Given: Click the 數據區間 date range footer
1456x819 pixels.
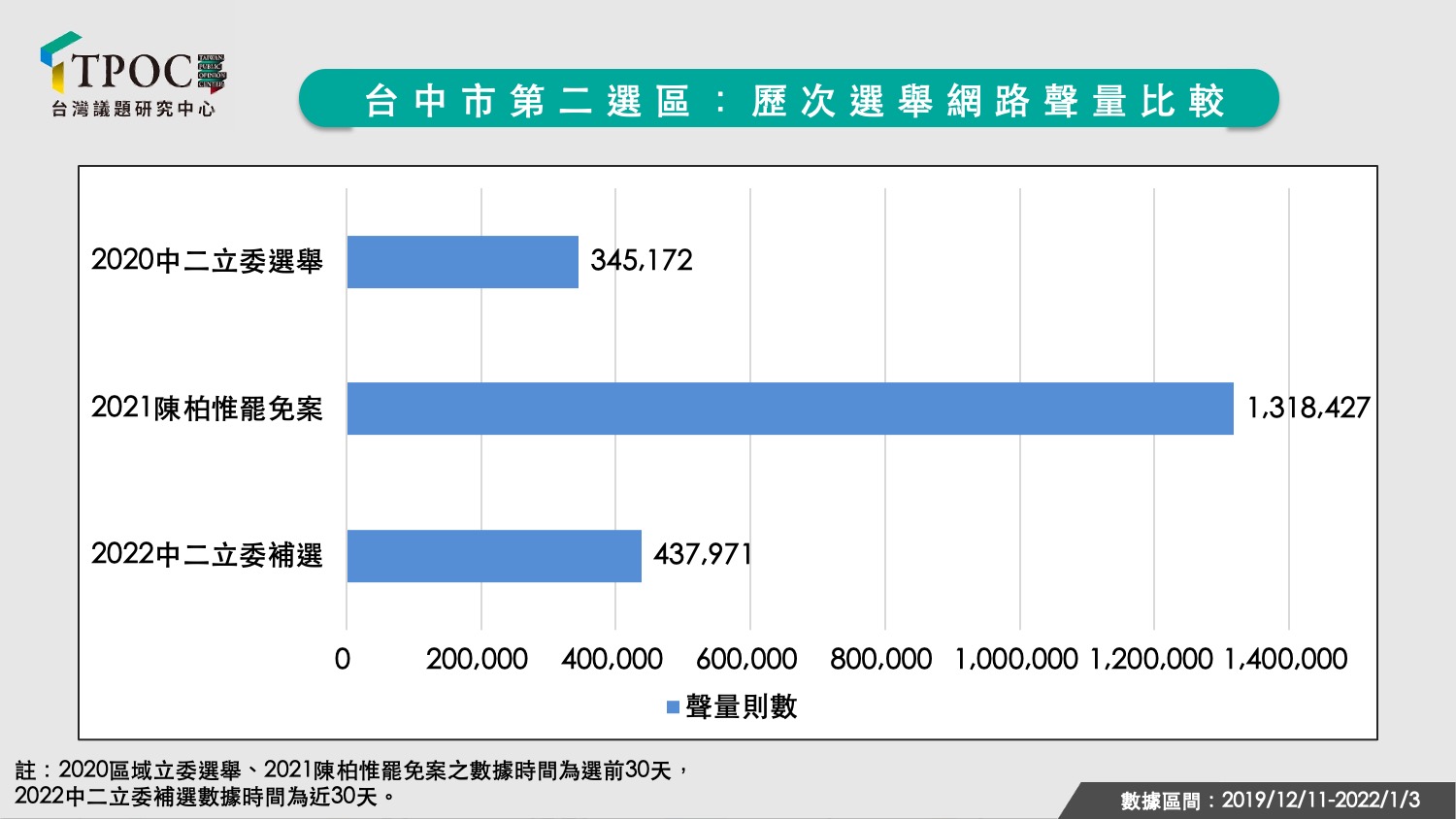Looking at the screenshot, I should [1270, 801].
